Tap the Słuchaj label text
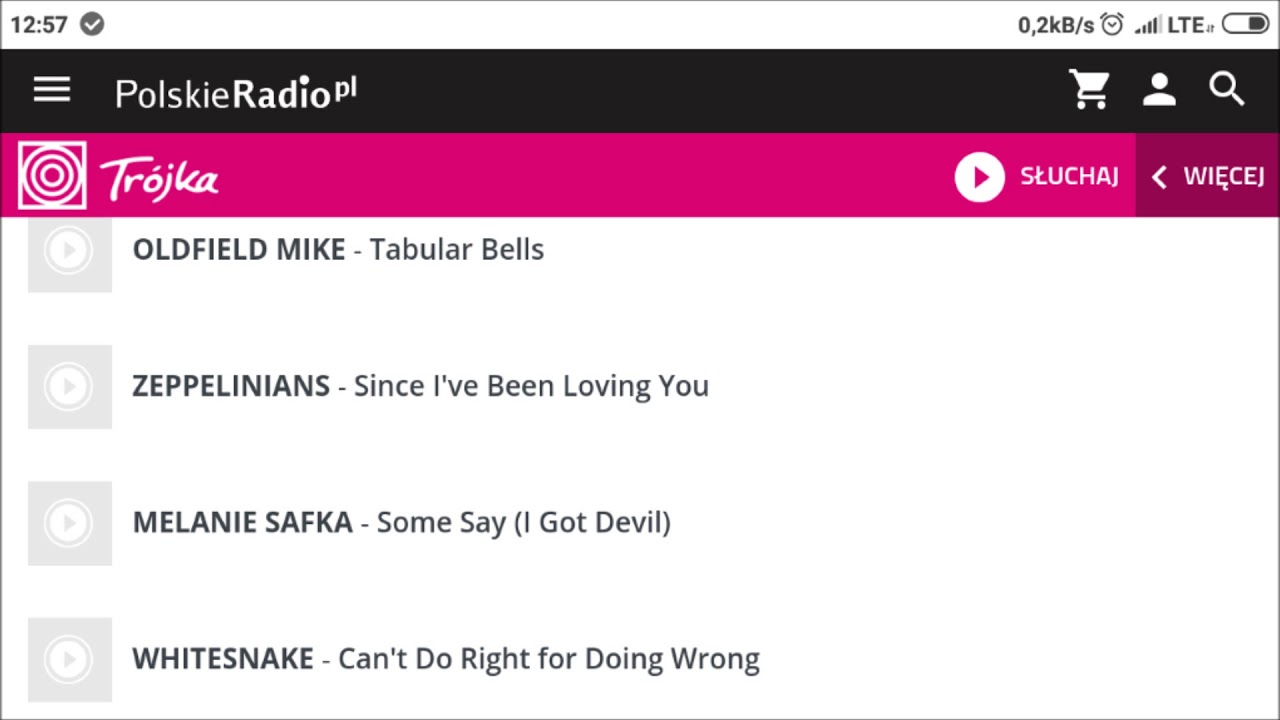Screen dimensions: 1280x720 1069,176
